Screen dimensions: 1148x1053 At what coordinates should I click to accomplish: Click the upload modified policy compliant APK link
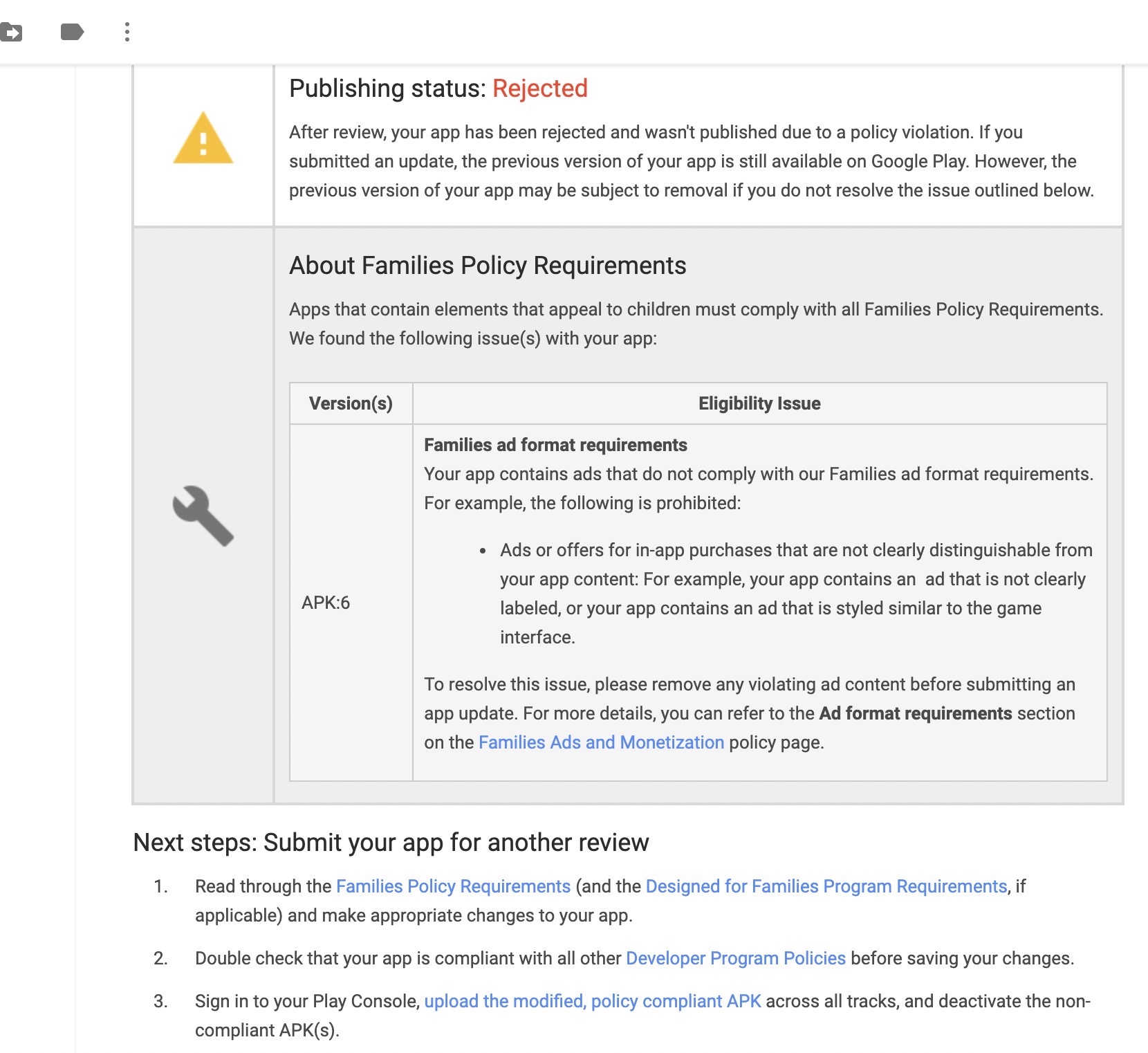[593, 1001]
